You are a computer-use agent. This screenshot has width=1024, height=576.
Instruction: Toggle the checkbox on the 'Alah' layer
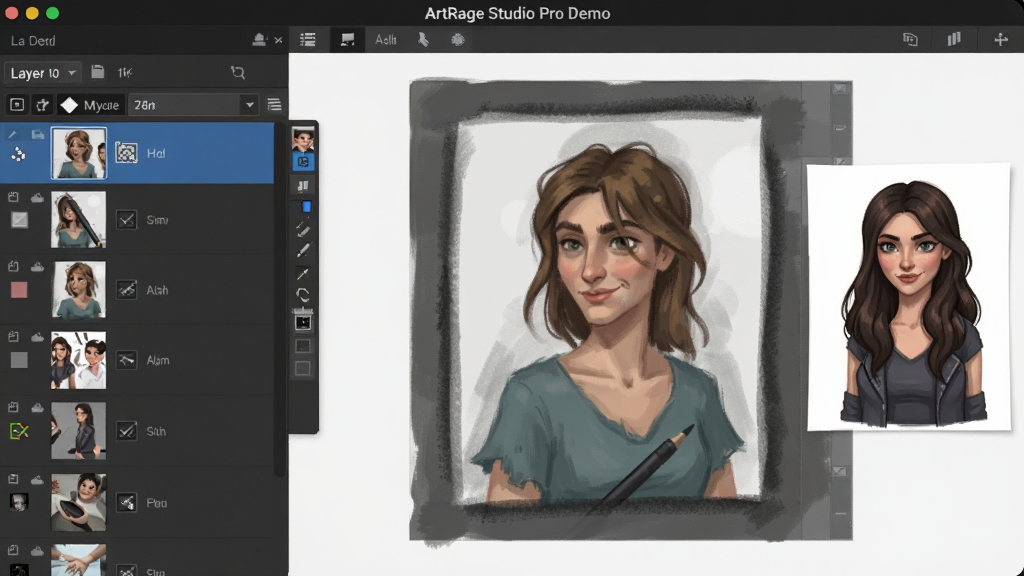127,289
